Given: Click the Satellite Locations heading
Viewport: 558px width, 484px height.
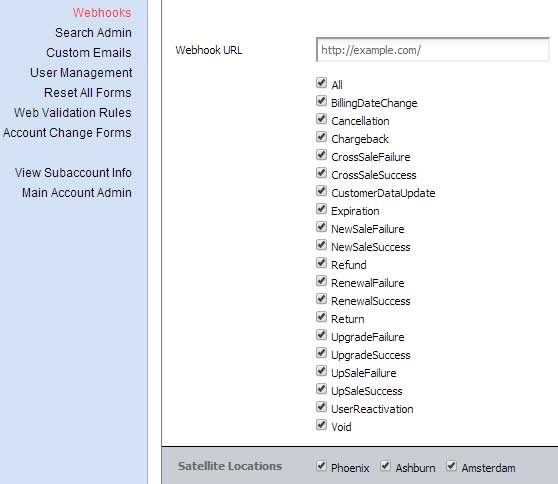Looking at the screenshot, I should point(230,466).
